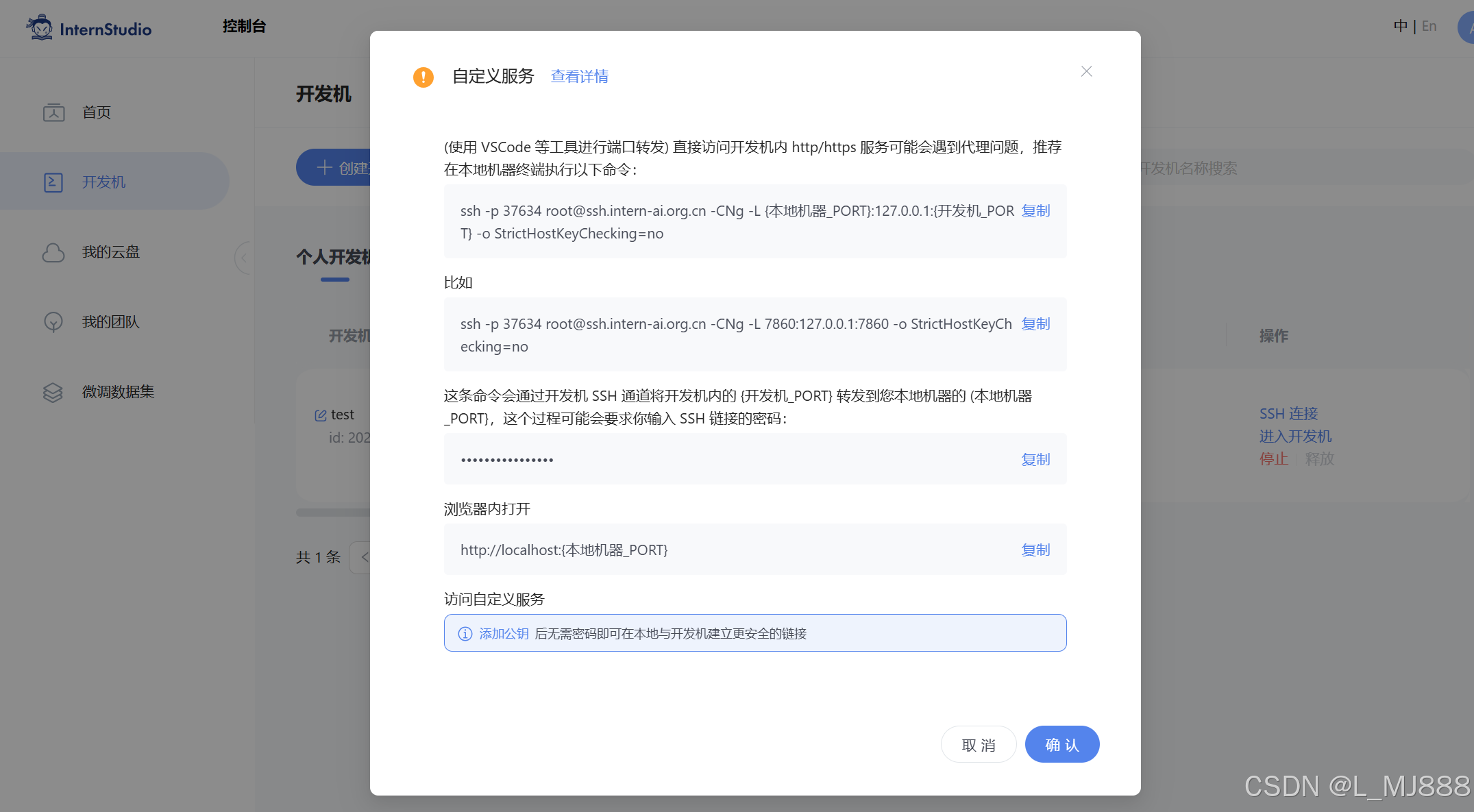
Task: Collapse the sidebar using the chevron handle
Action: click(243, 258)
